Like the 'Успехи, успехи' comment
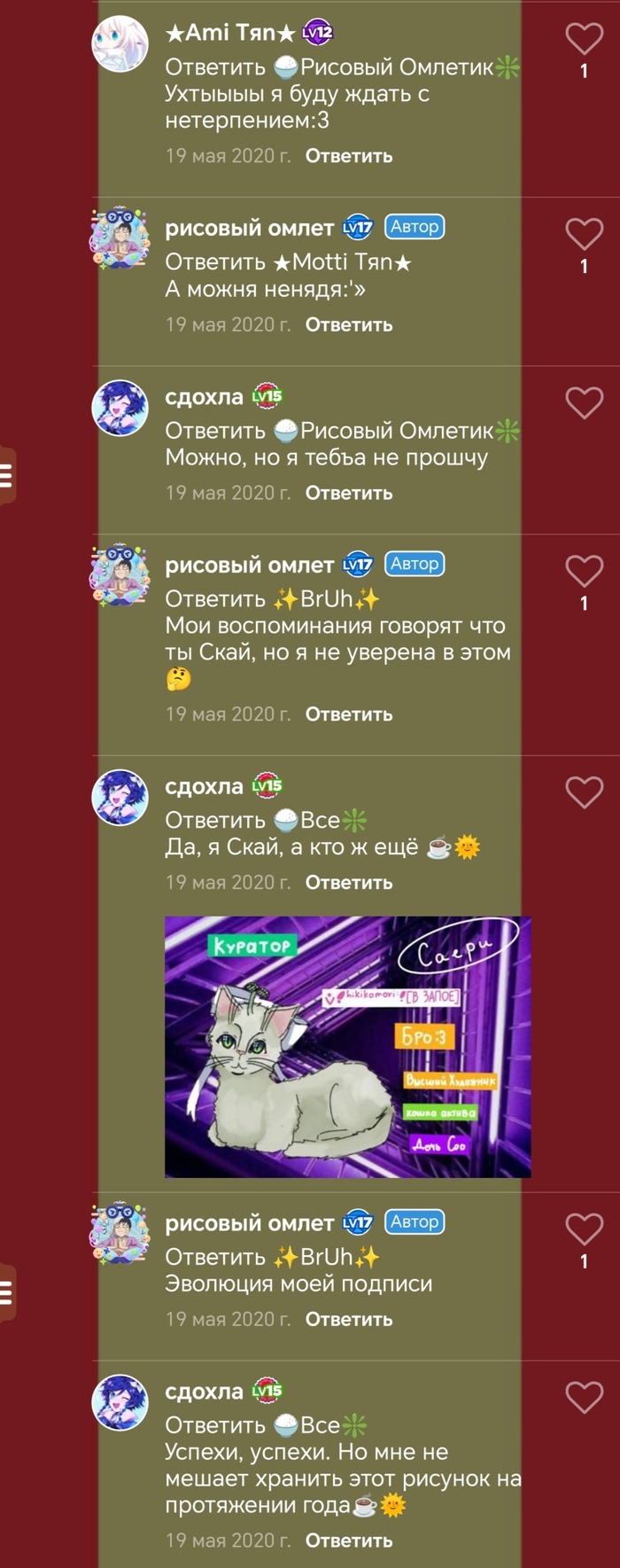Image resolution: width=620 pixels, height=1568 pixels. 584,1398
